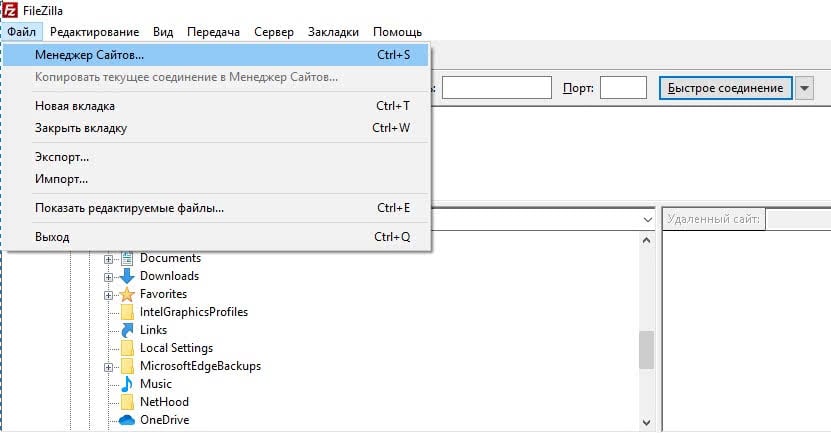
Task: Select the OneDrive cloud icon
Action: [x=127, y=420]
